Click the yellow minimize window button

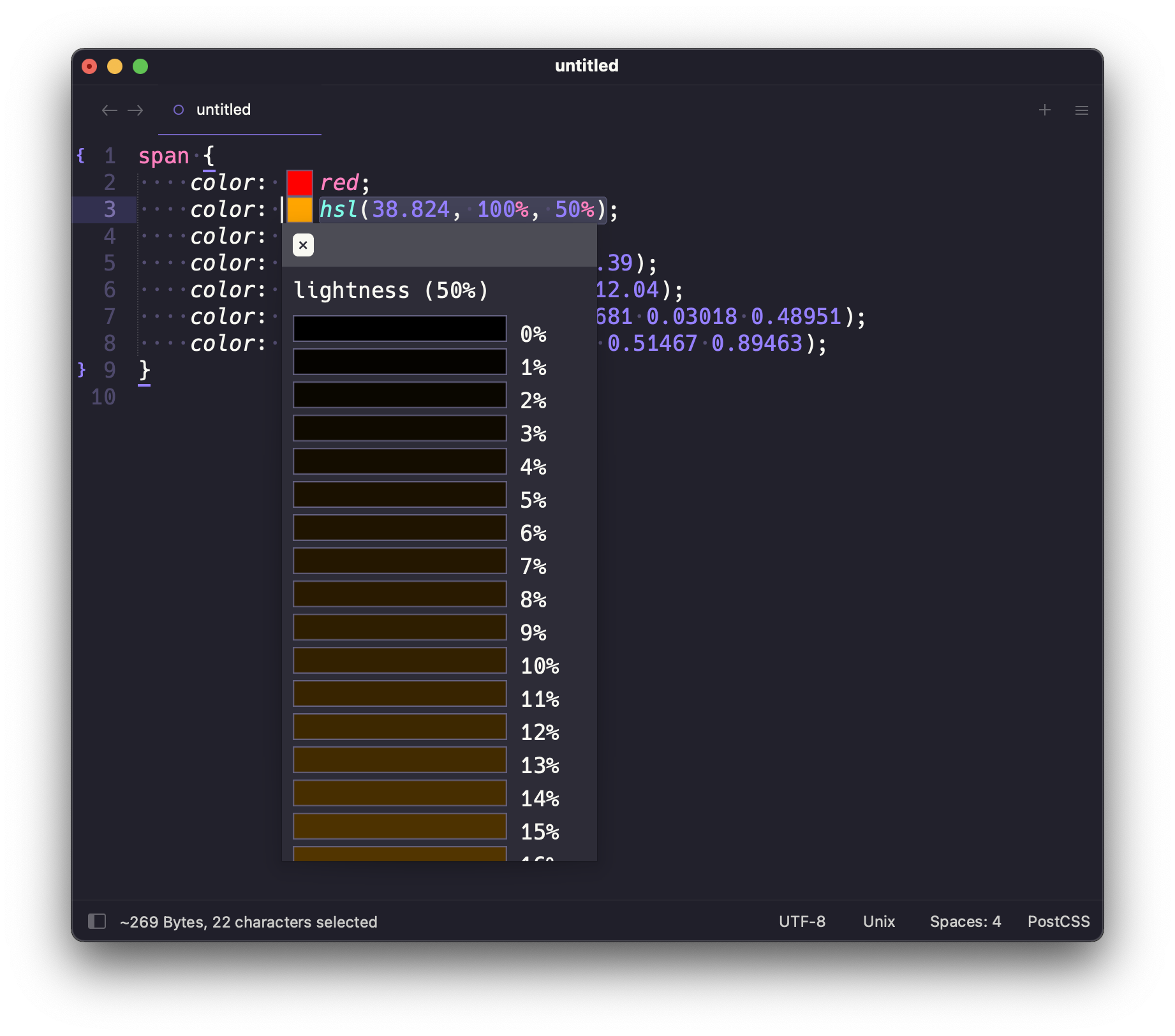pyautogui.click(x=115, y=66)
